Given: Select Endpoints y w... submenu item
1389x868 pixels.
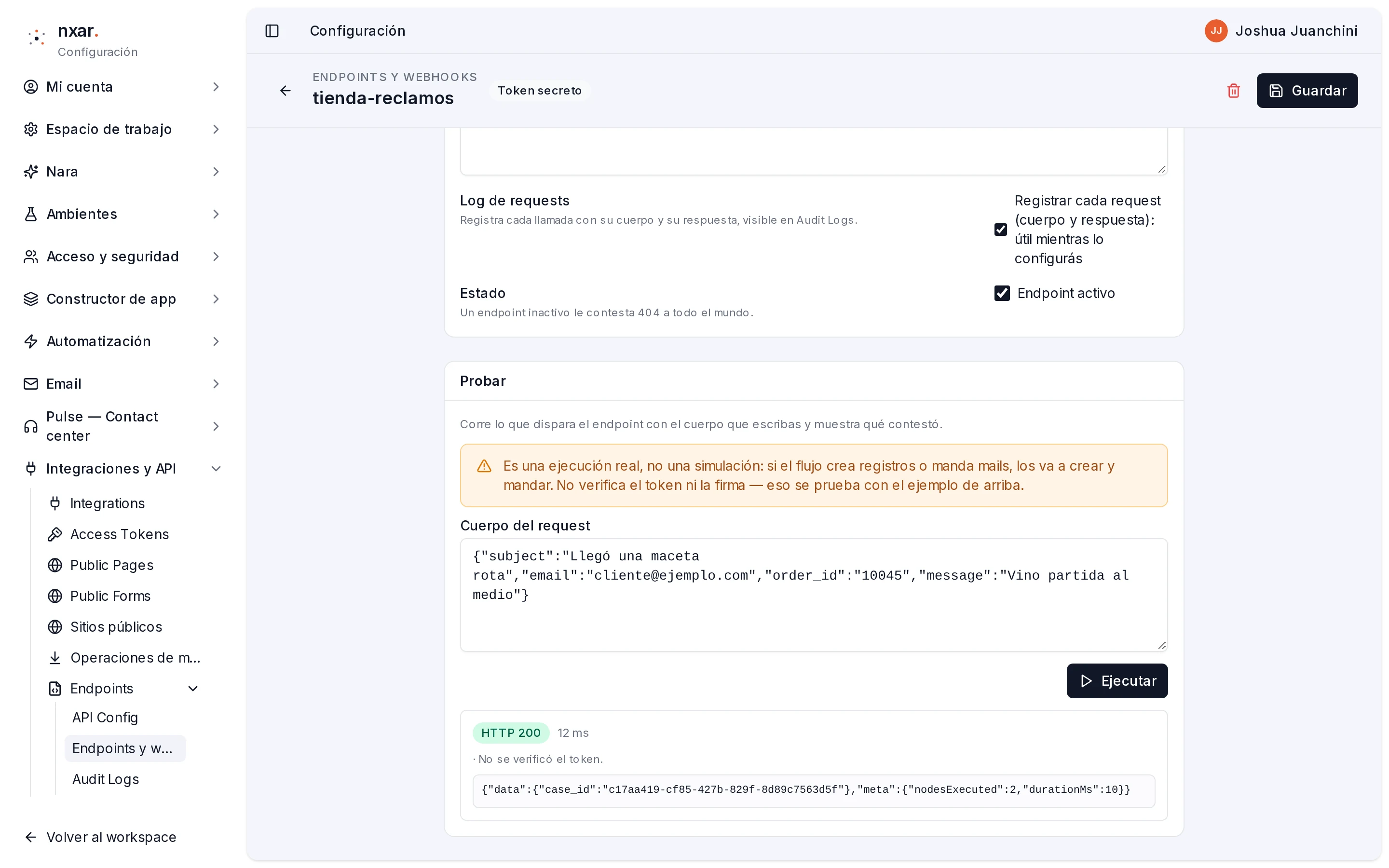Looking at the screenshot, I should [125, 748].
